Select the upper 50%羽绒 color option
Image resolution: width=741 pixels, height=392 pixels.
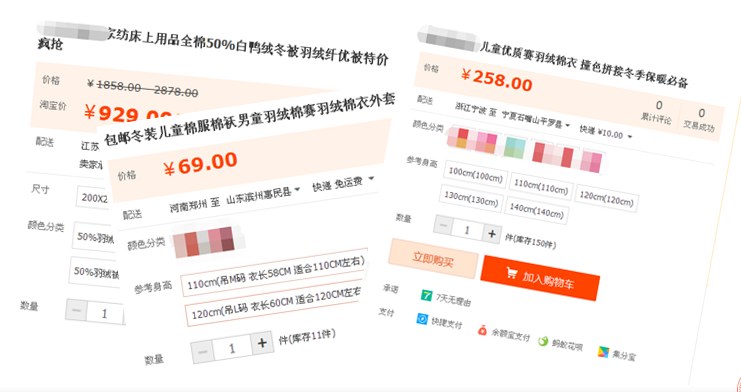(93, 238)
